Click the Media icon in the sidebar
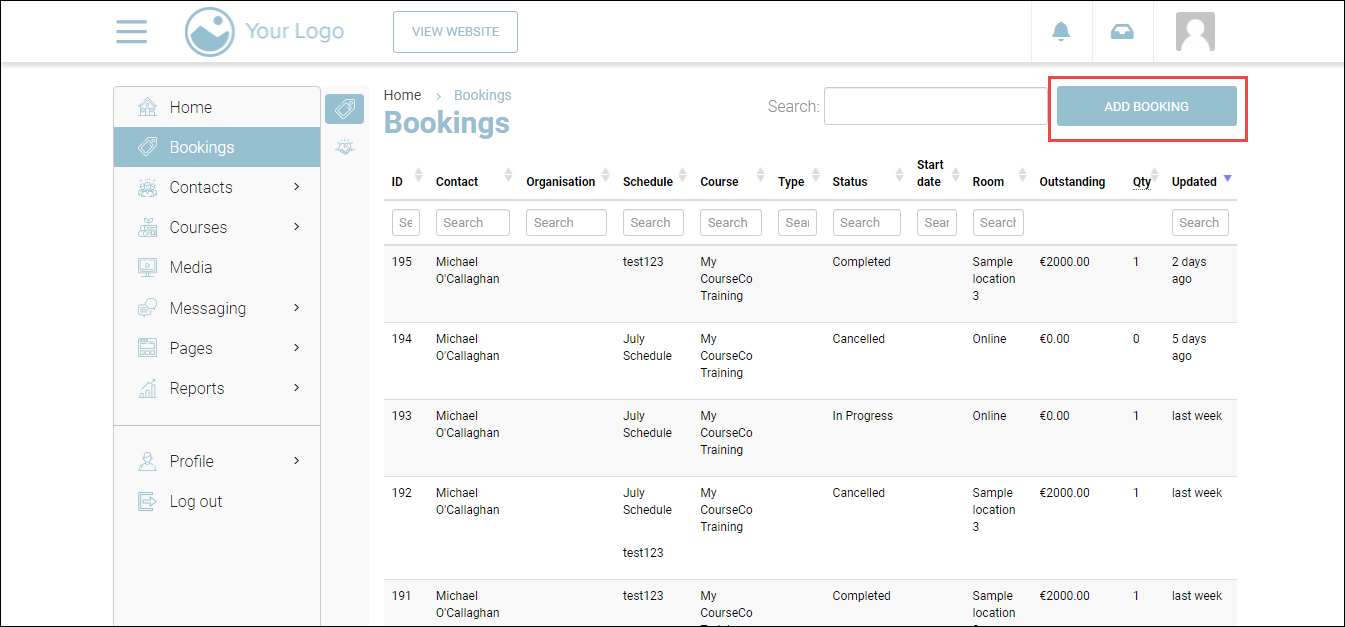The image size is (1345, 627). [147, 268]
